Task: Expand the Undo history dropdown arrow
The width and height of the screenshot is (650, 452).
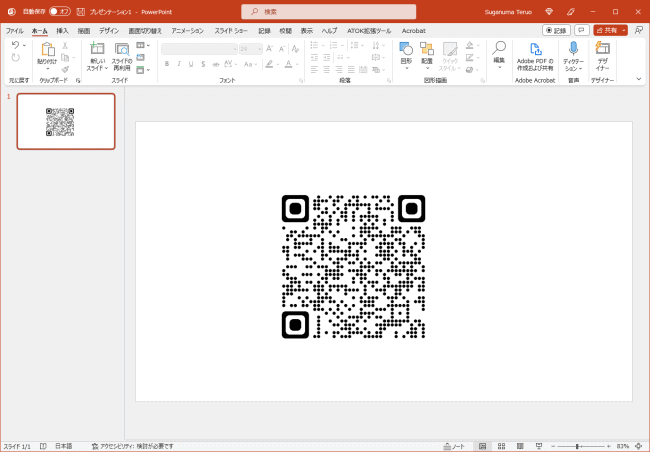Action: point(24,45)
